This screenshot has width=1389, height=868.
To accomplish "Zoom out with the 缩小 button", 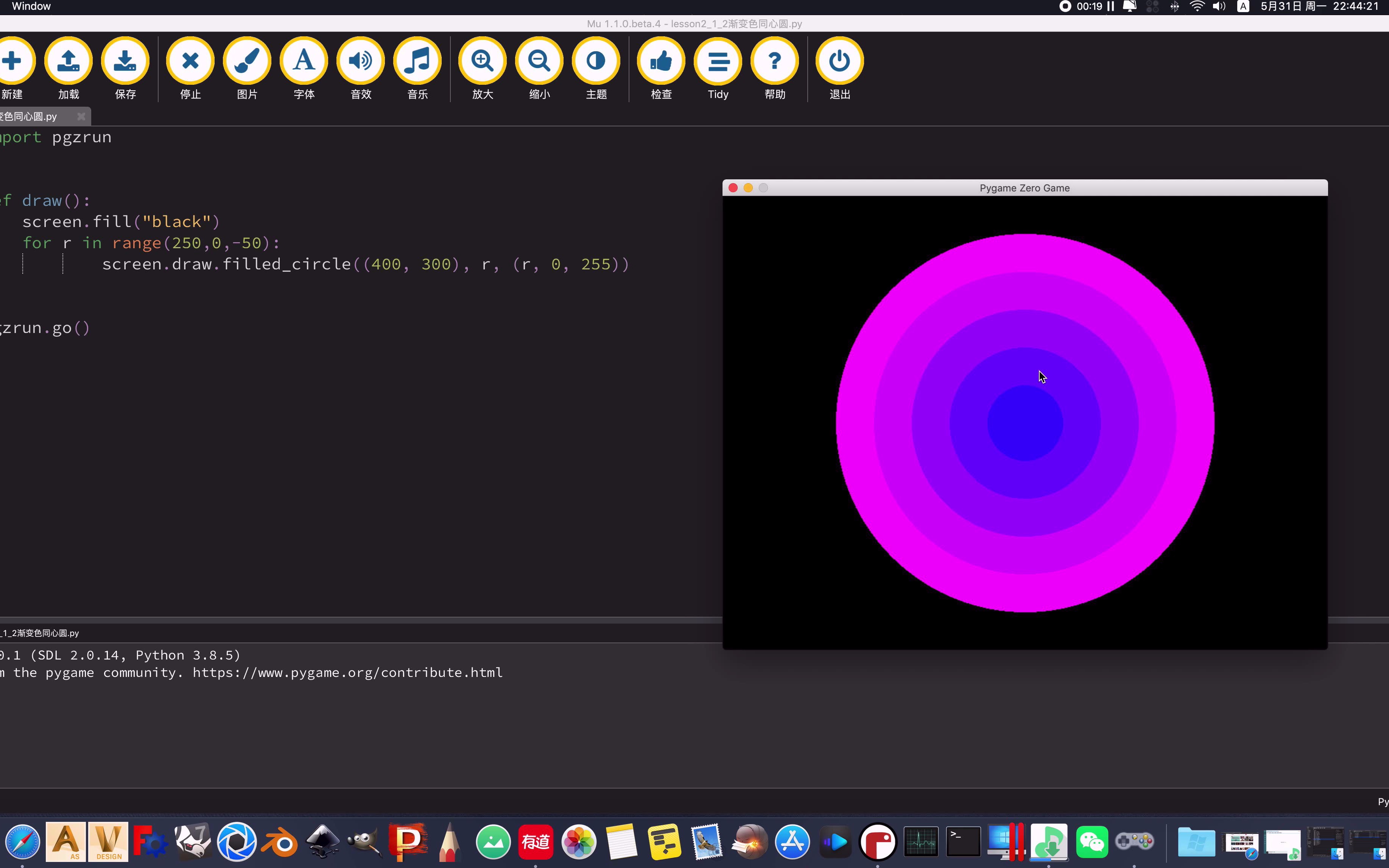I will [539, 61].
